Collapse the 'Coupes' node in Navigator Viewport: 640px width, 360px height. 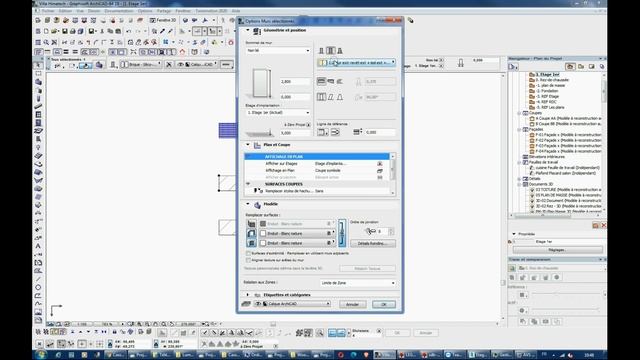519,113
